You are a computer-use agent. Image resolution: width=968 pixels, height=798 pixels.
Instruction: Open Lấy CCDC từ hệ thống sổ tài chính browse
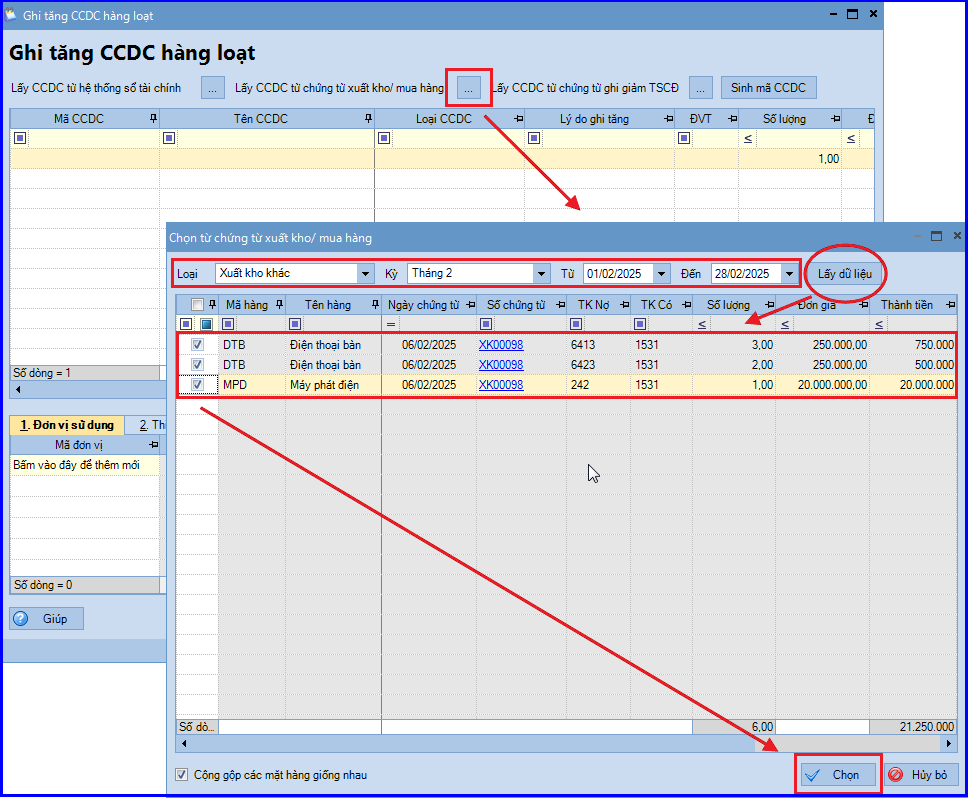(212, 88)
